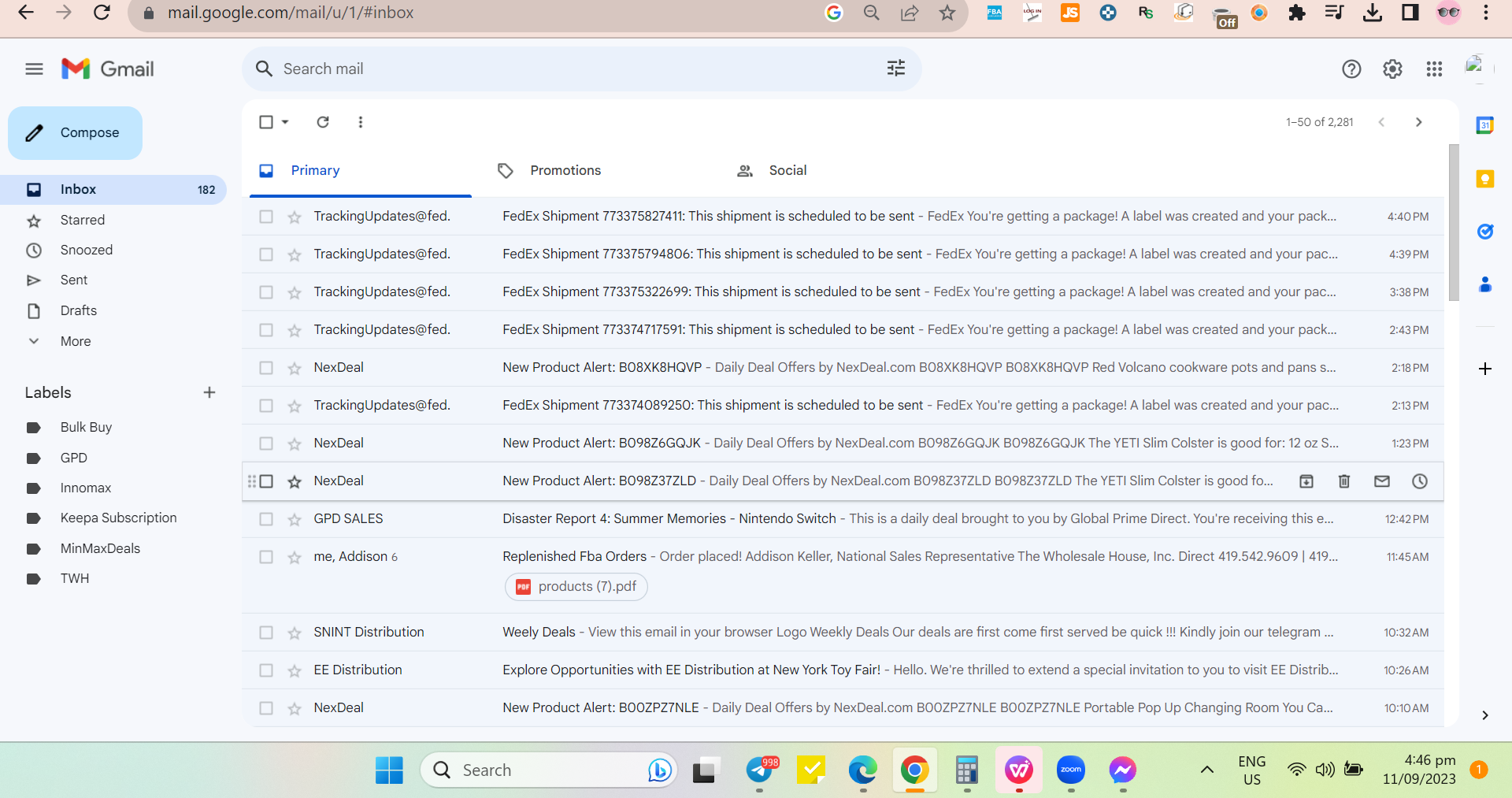Refresh the inbox

coord(323,122)
